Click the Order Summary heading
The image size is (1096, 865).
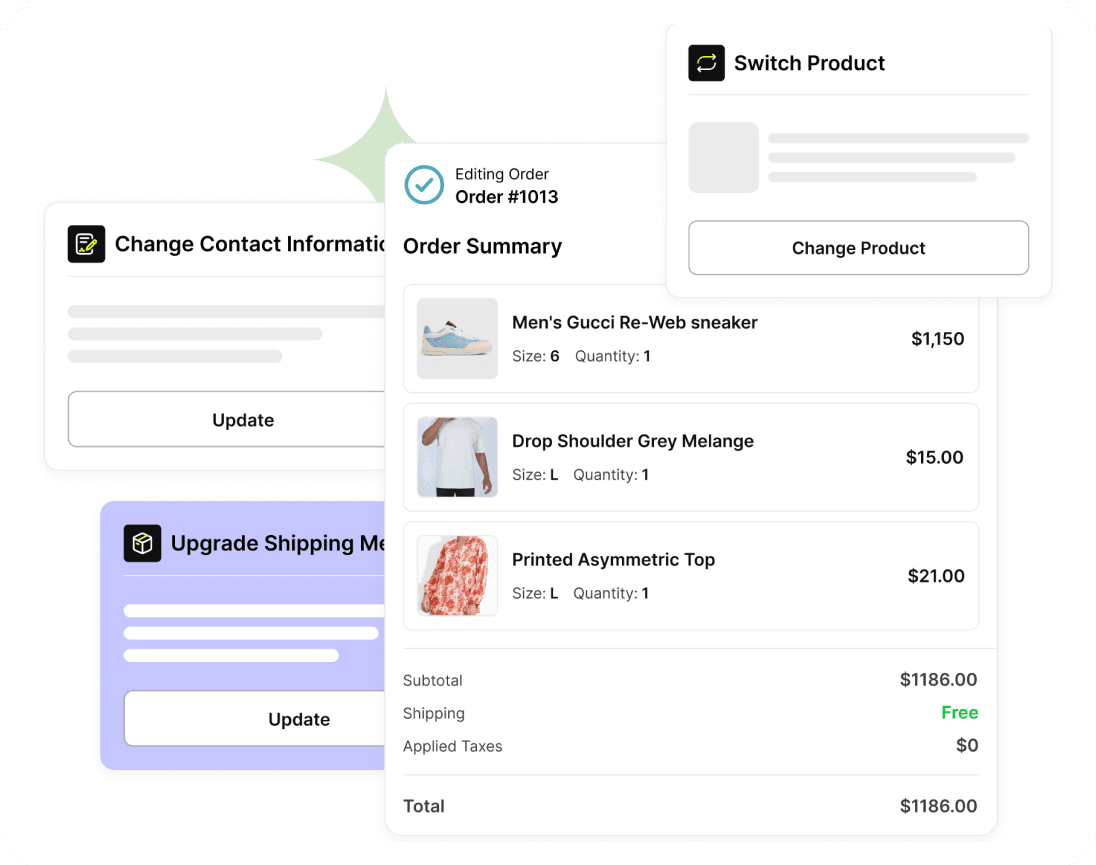pyautogui.click(x=482, y=246)
